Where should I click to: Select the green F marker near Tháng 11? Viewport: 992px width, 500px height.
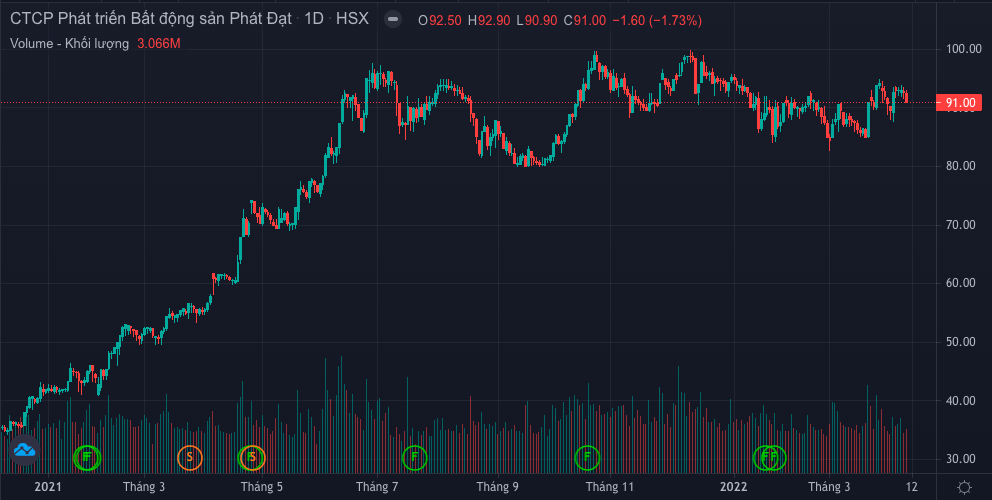point(587,457)
